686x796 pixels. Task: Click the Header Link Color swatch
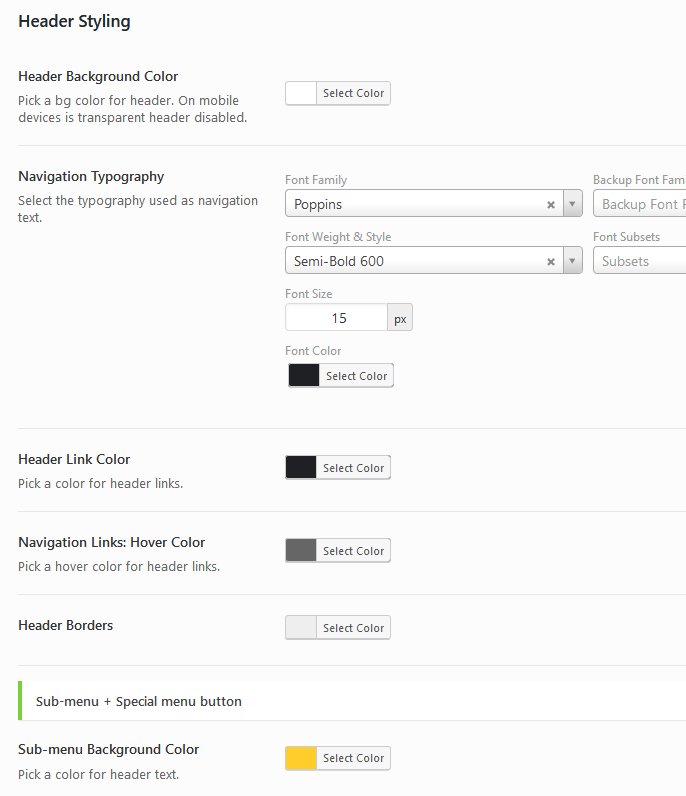[301, 468]
